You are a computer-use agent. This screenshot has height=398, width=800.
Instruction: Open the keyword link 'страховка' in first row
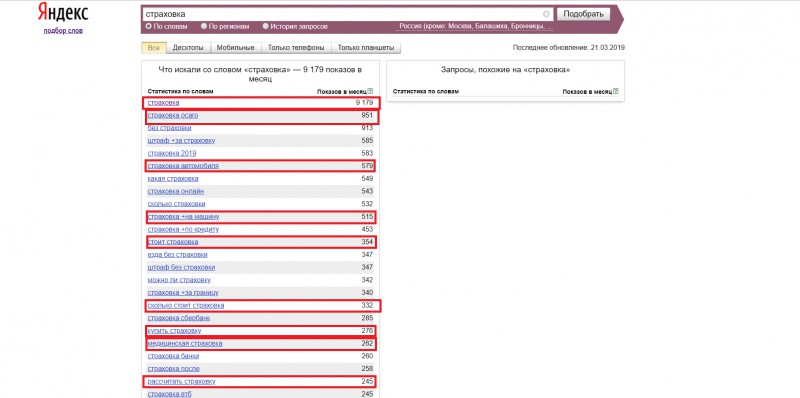163,103
